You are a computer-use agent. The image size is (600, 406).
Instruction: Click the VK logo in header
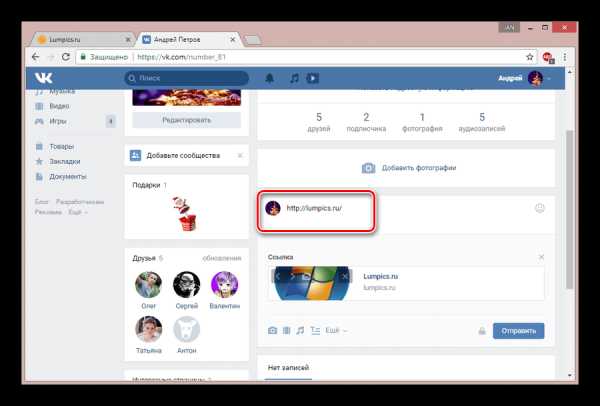[x=44, y=78]
